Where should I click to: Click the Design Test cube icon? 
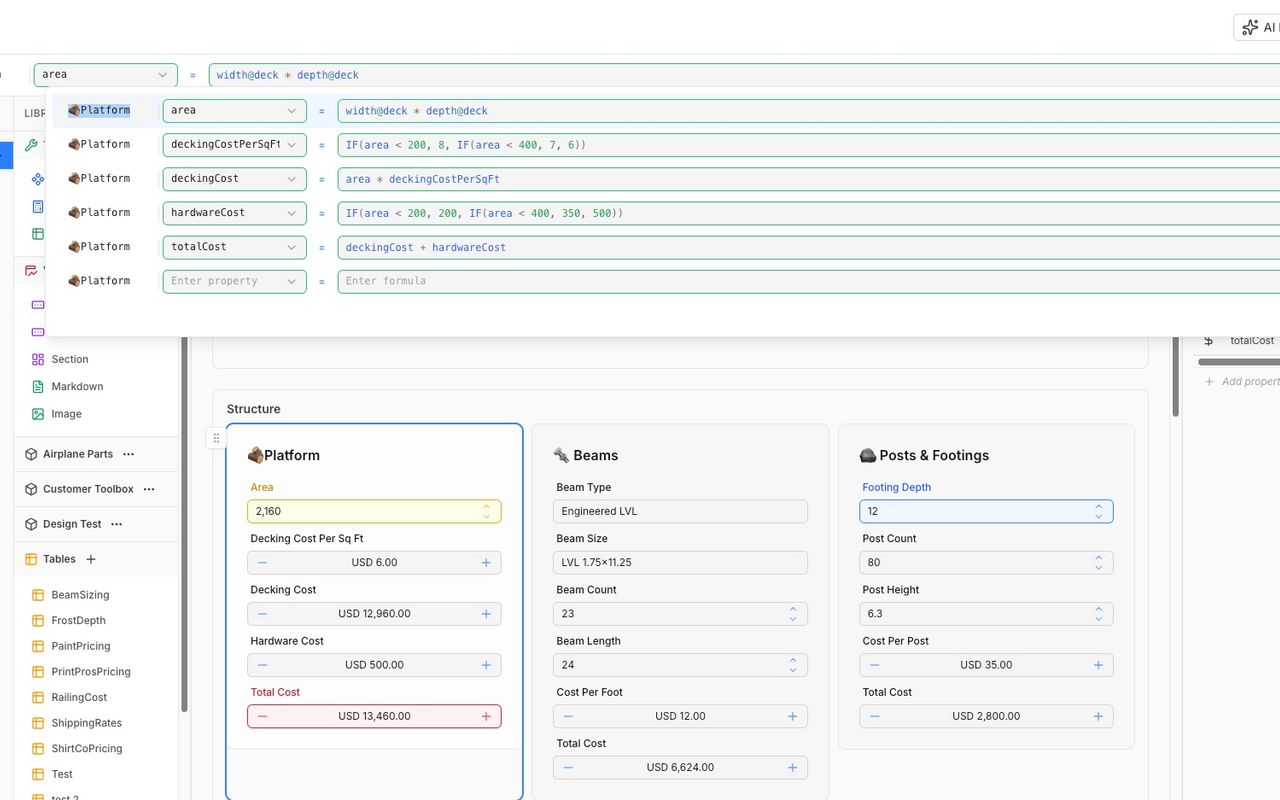point(31,524)
